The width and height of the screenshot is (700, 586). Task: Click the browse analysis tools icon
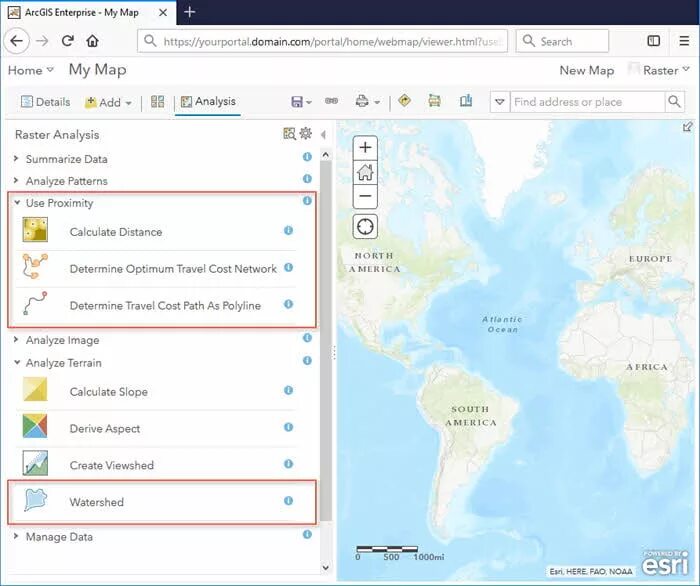289,133
